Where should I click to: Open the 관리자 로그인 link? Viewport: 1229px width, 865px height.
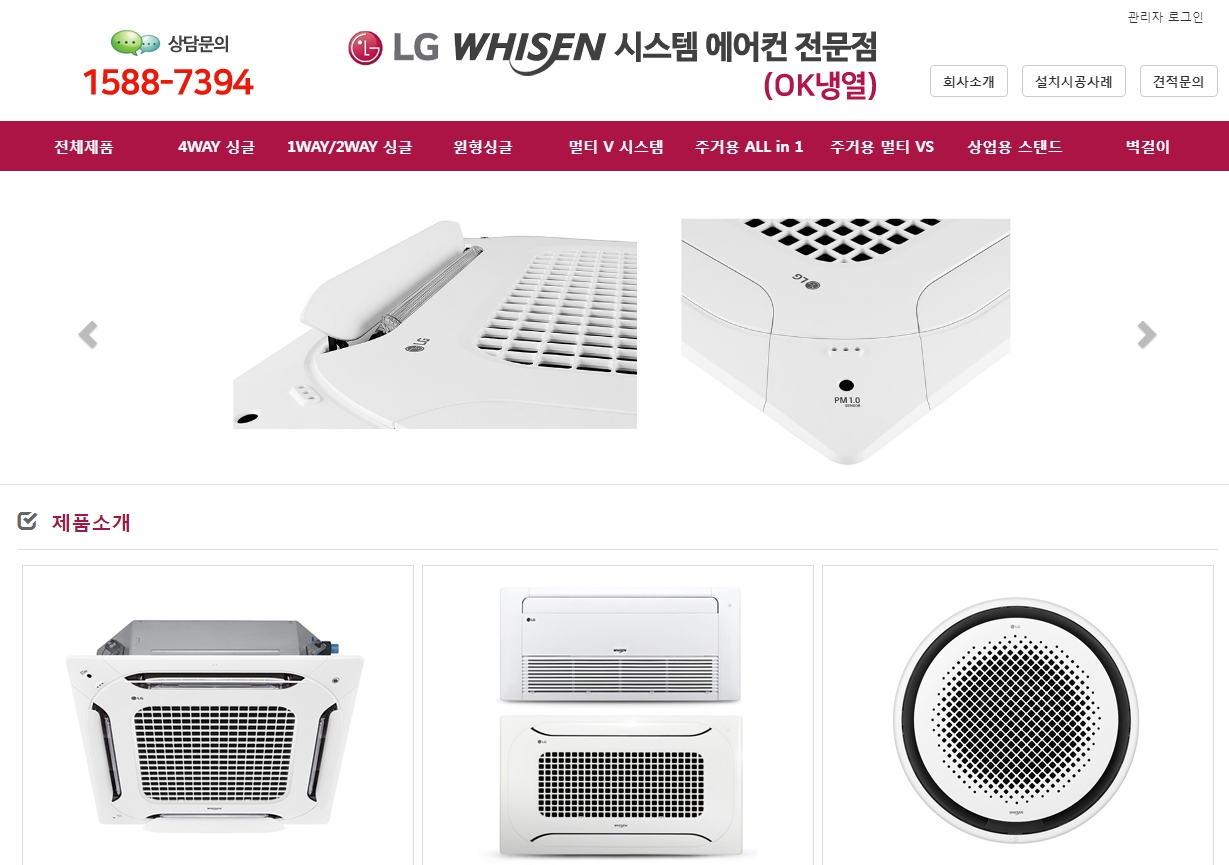[1165, 17]
